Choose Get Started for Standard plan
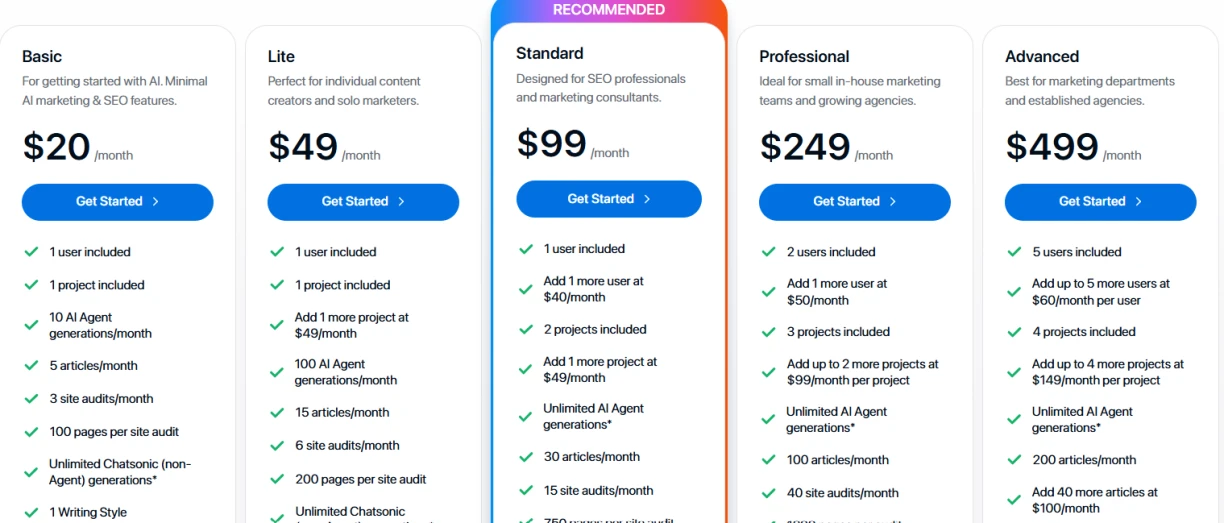The height and width of the screenshot is (523, 1224). 608,199
